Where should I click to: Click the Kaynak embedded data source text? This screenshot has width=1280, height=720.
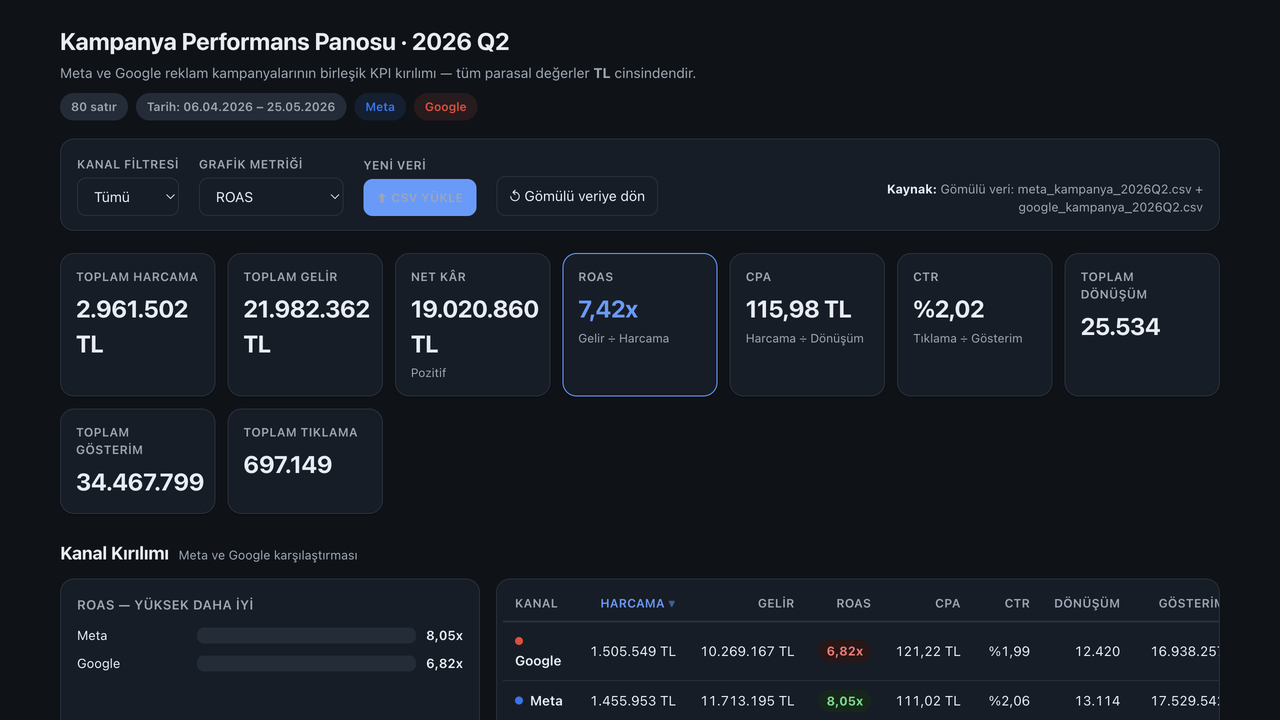tap(1045, 198)
